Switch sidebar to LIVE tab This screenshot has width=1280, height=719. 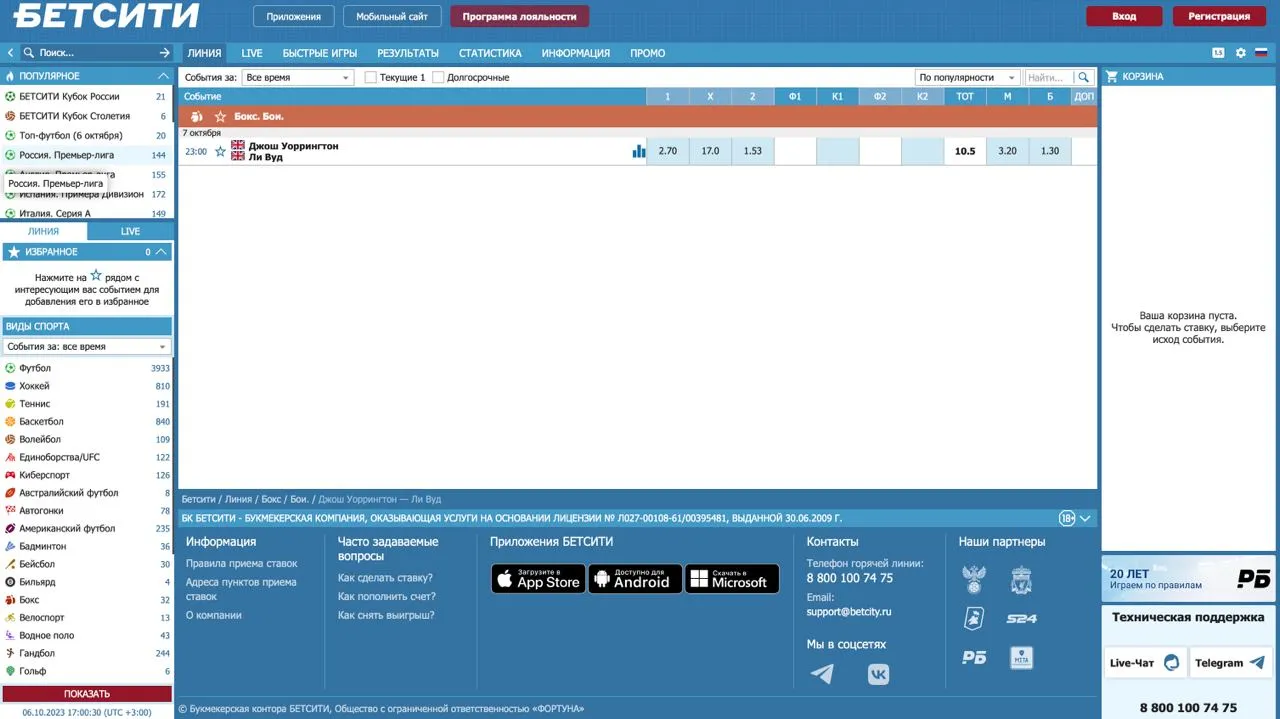(131, 231)
